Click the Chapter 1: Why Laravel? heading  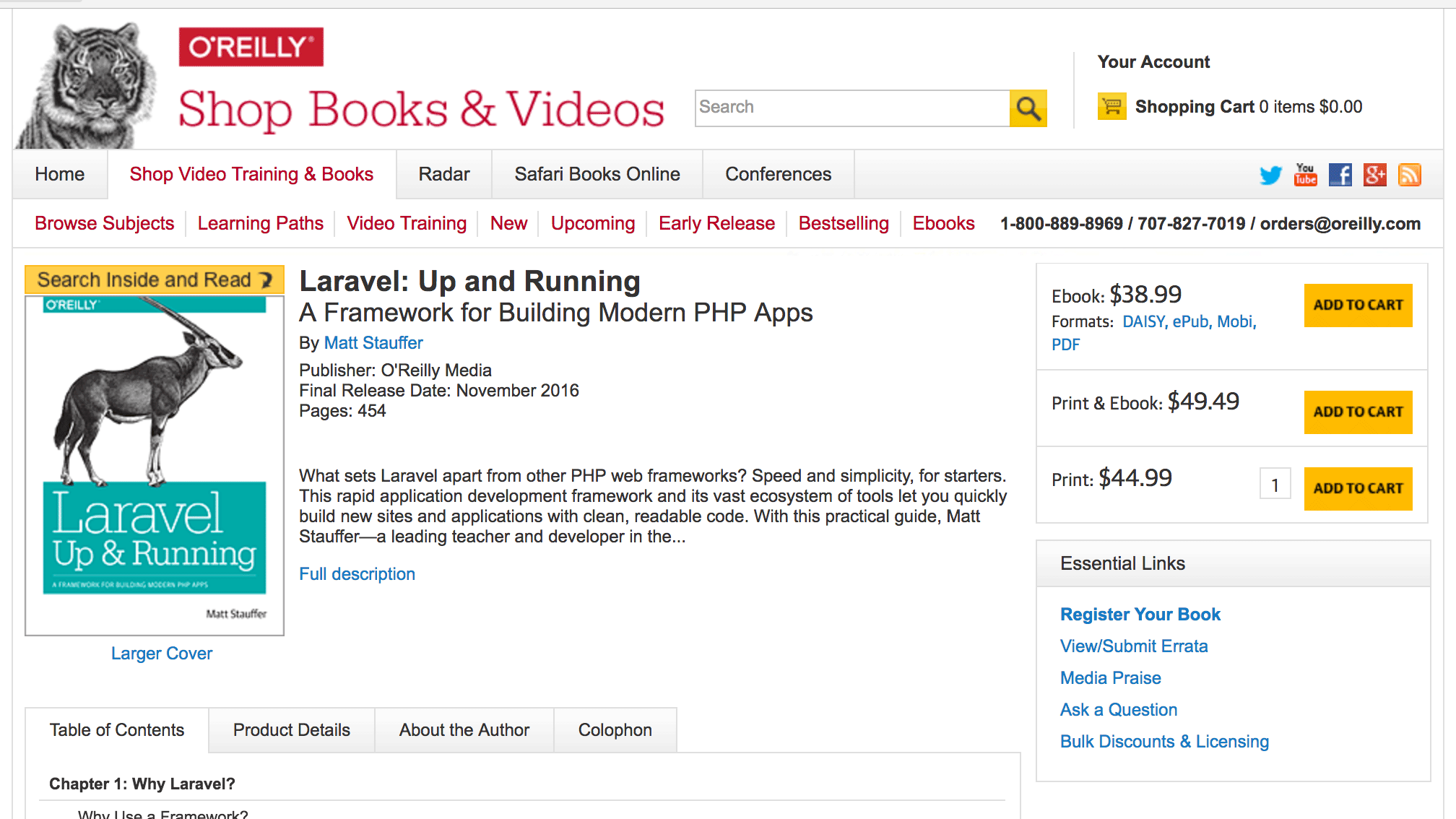point(142,784)
